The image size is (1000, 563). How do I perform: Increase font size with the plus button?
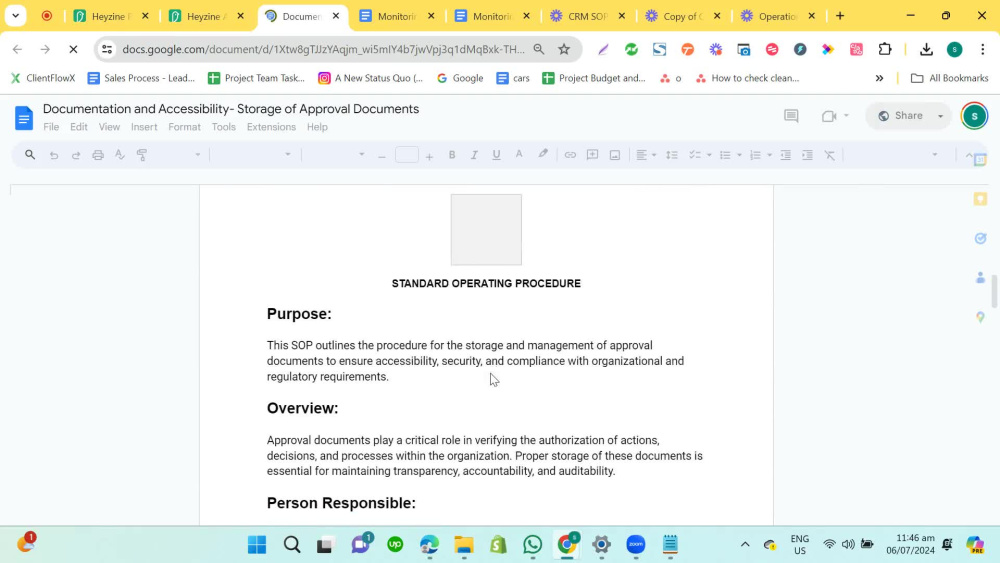click(429, 156)
